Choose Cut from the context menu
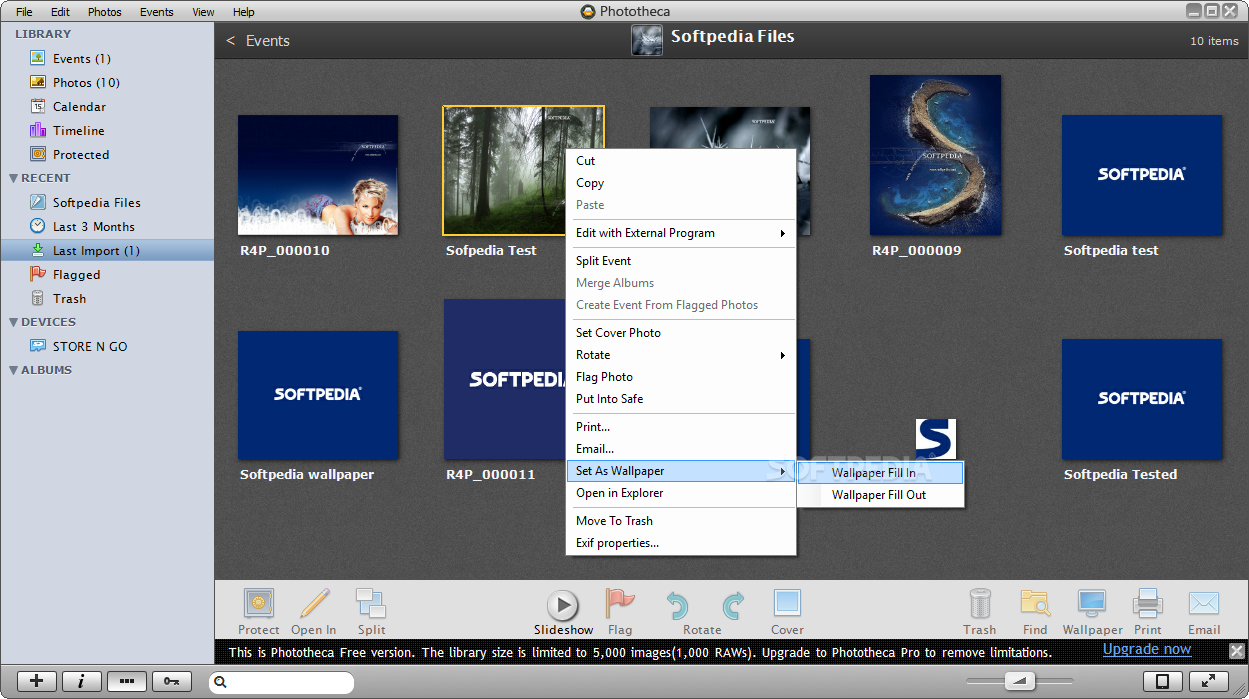1249x699 pixels. pyautogui.click(x=680, y=161)
